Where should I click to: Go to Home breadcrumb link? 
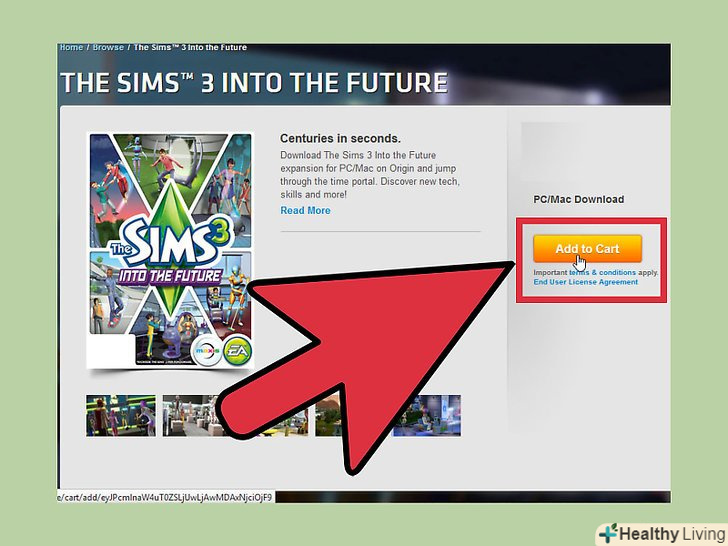(71, 47)
